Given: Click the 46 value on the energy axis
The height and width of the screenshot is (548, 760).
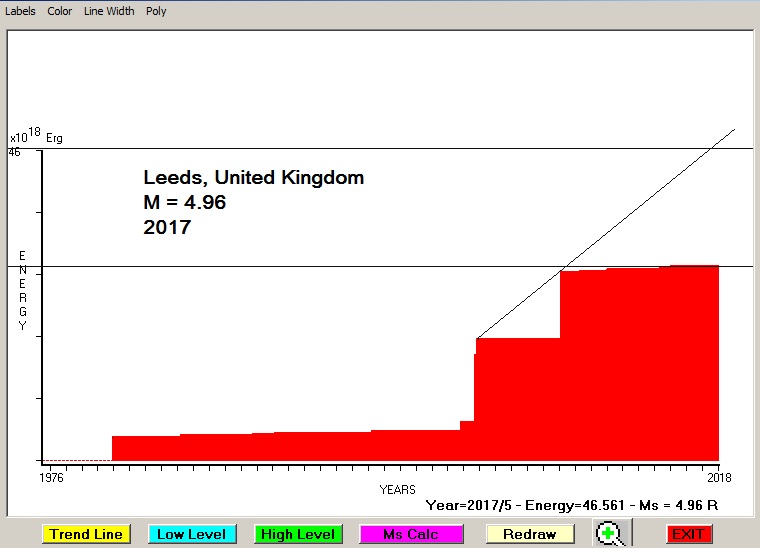Looking at the screenshot, I should tap(14, 152).
